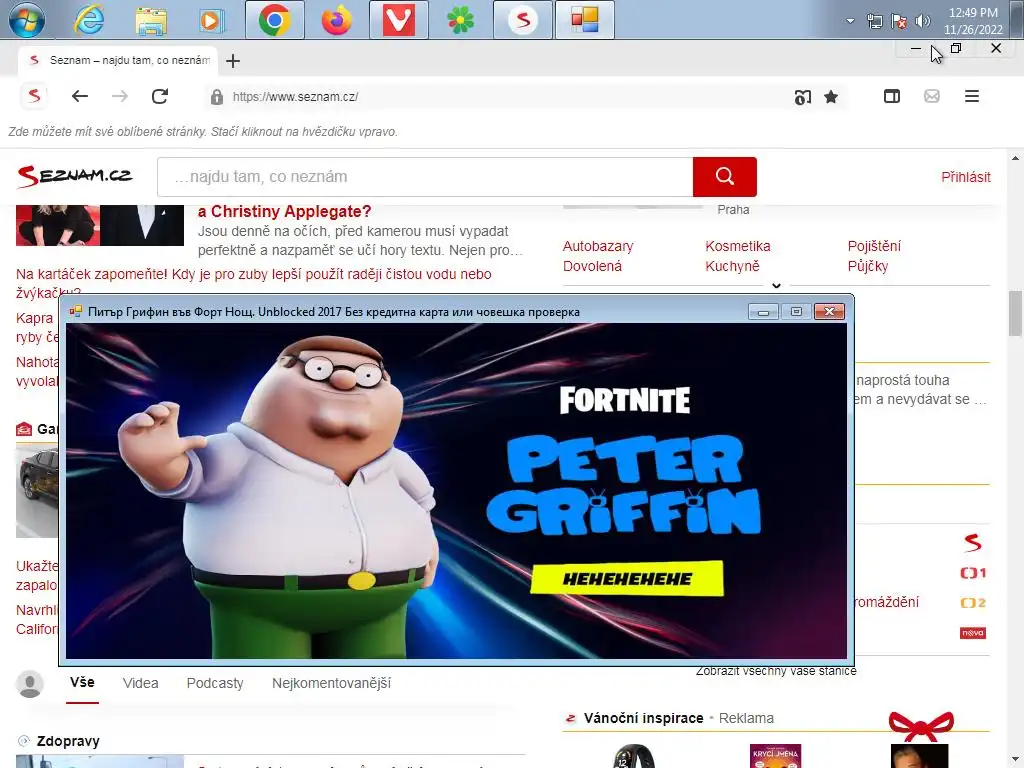Open the Windows Start orb
Viewport: 1024px width, 768px height.
coord(27,19)
